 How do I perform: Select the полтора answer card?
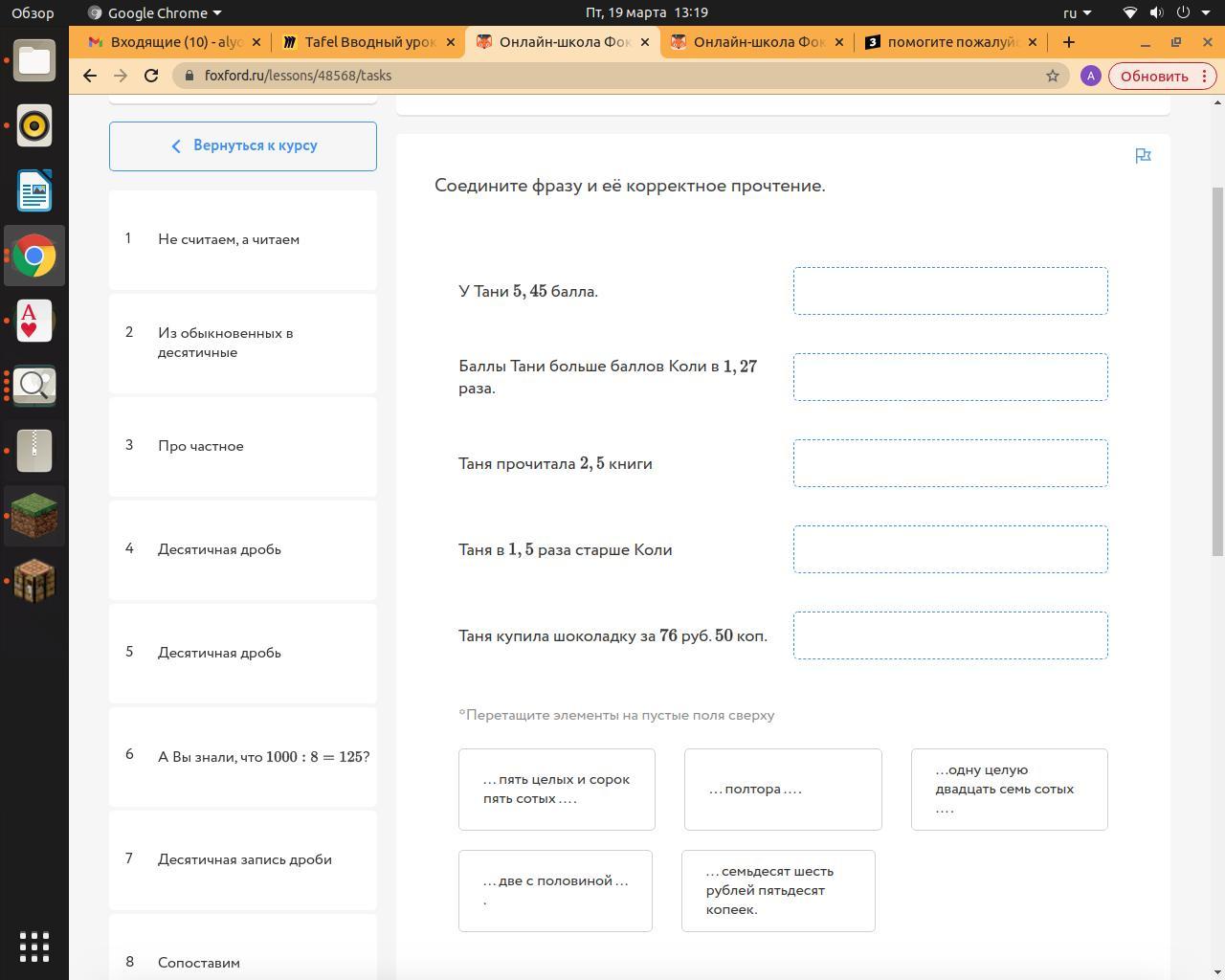783,790
